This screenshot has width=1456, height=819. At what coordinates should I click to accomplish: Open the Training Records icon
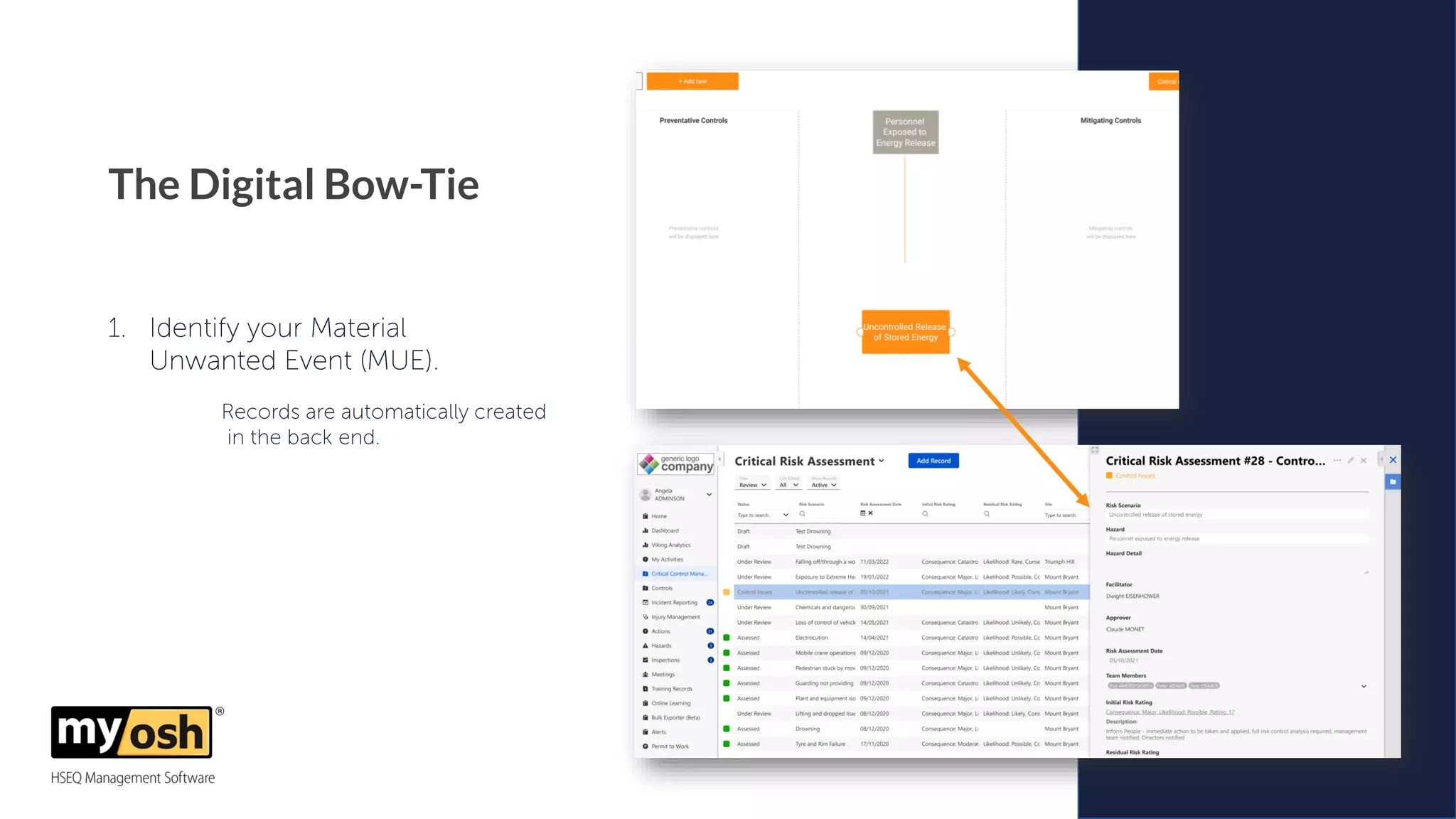(x=646, y=689)
